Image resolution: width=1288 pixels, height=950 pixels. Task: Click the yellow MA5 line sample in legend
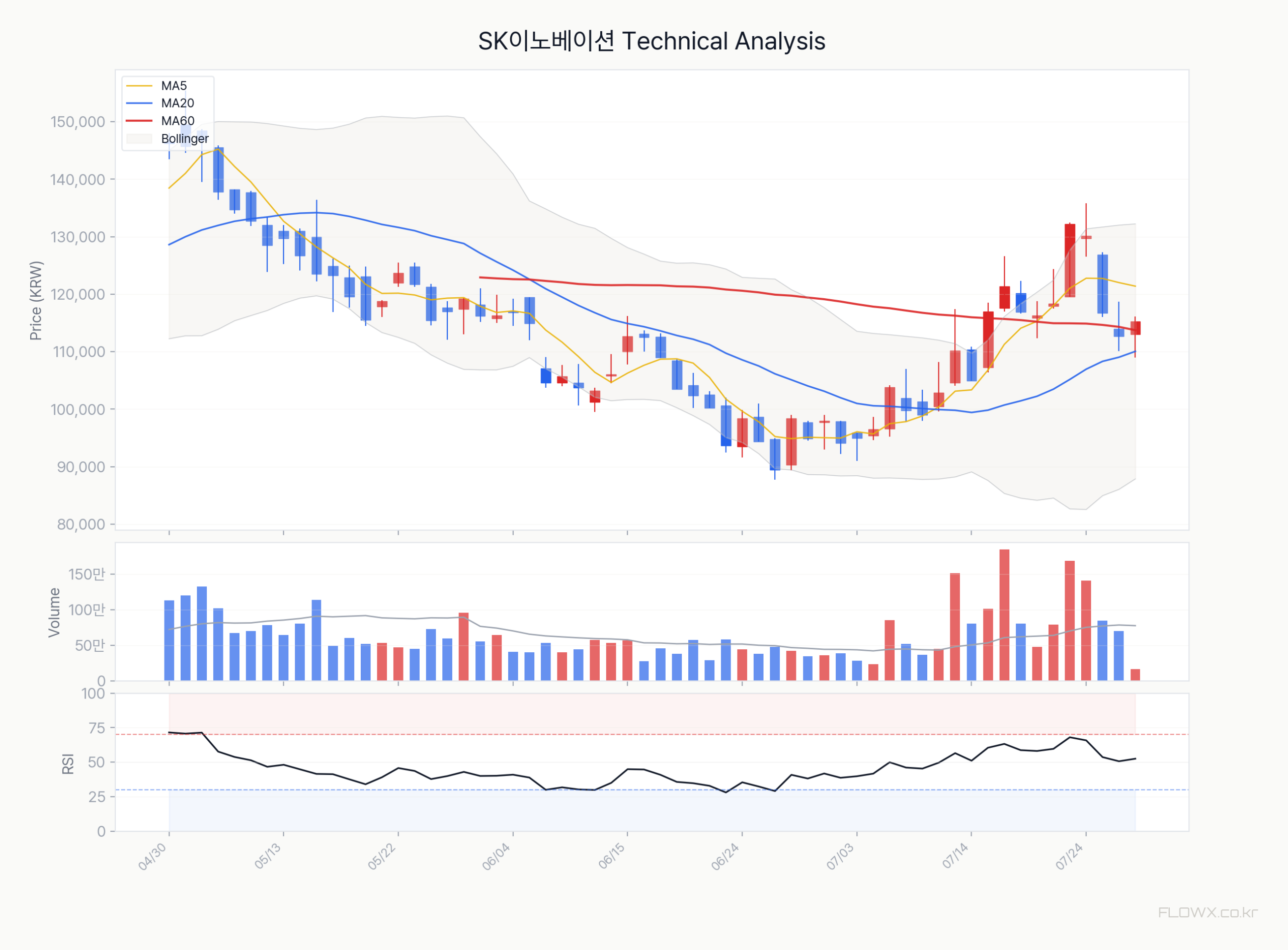(x=139, y=85)
